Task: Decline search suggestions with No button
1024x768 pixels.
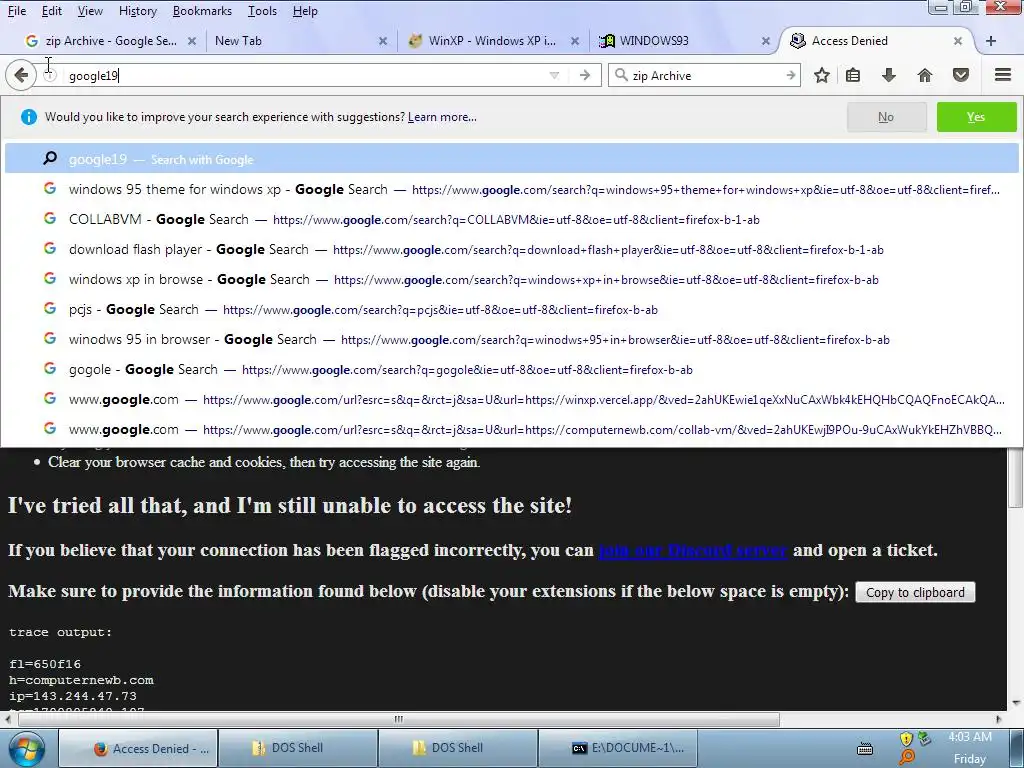Action: click(886, 117)
